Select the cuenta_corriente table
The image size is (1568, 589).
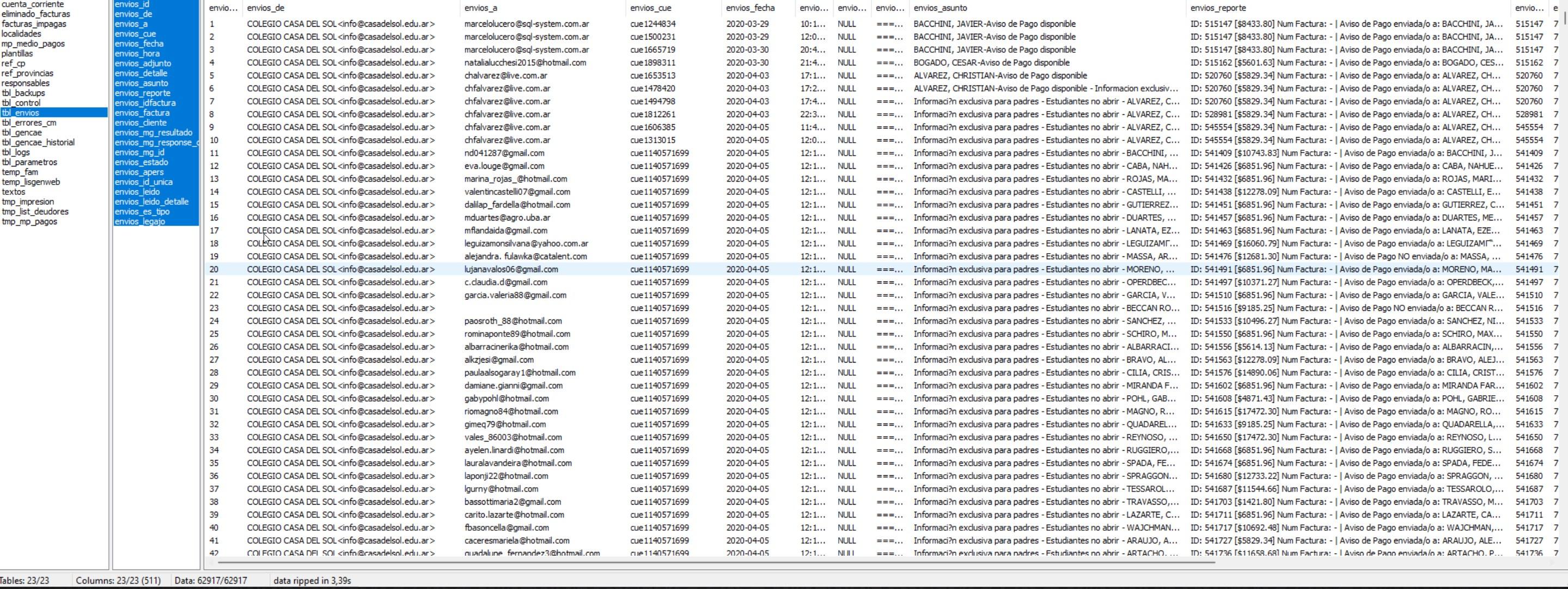click(x=32, y=4)
